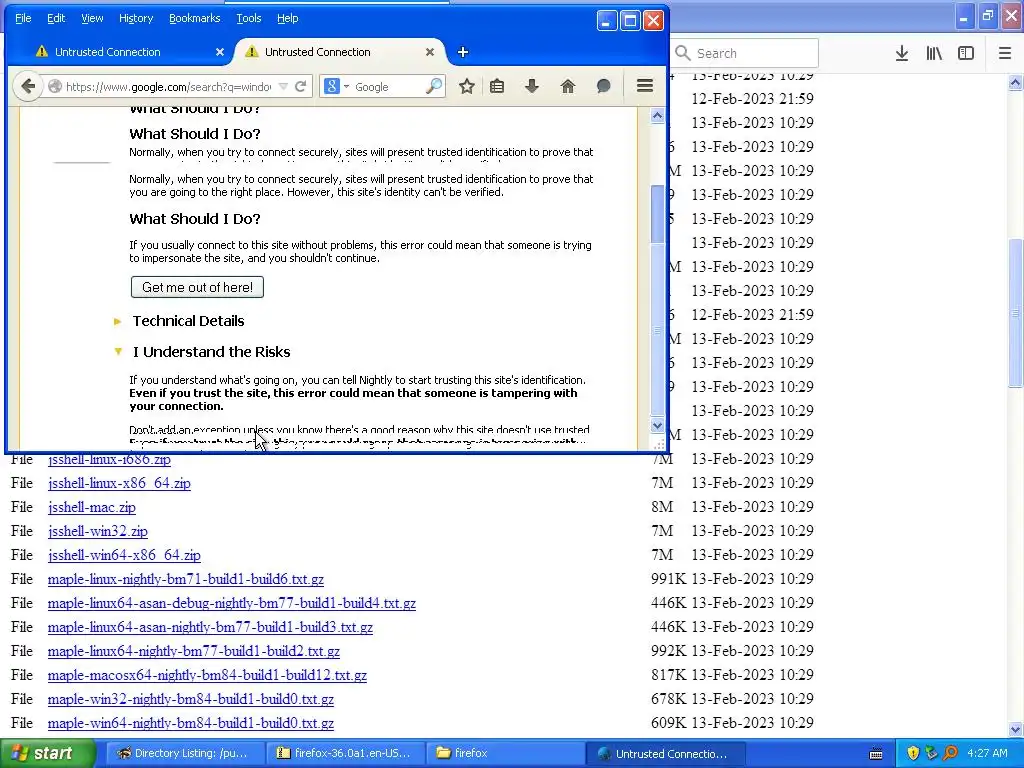Open Tools menu
This screenshot has width=1024, height=768.
(x=249, y=18)
